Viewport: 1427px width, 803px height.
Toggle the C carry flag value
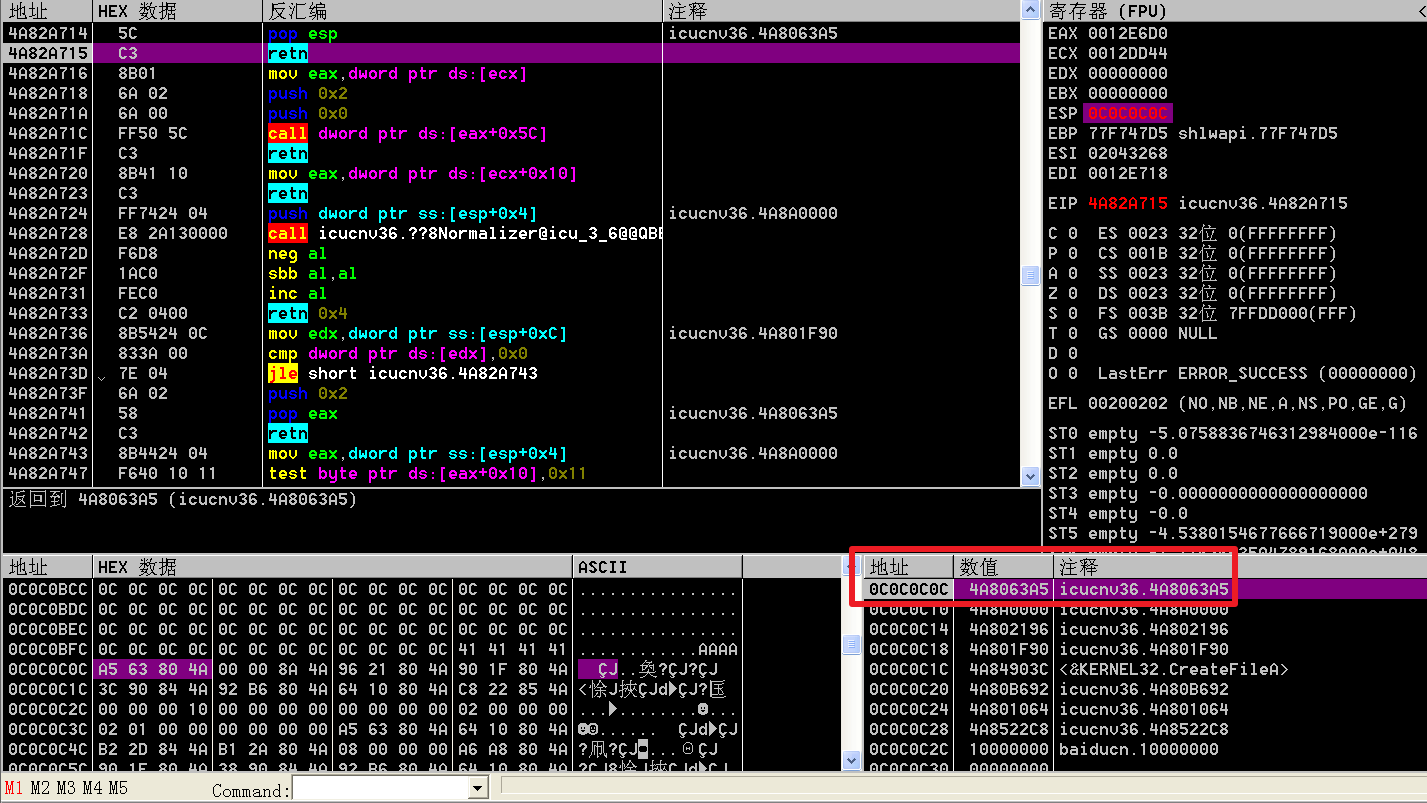[x=1073, y=233]
